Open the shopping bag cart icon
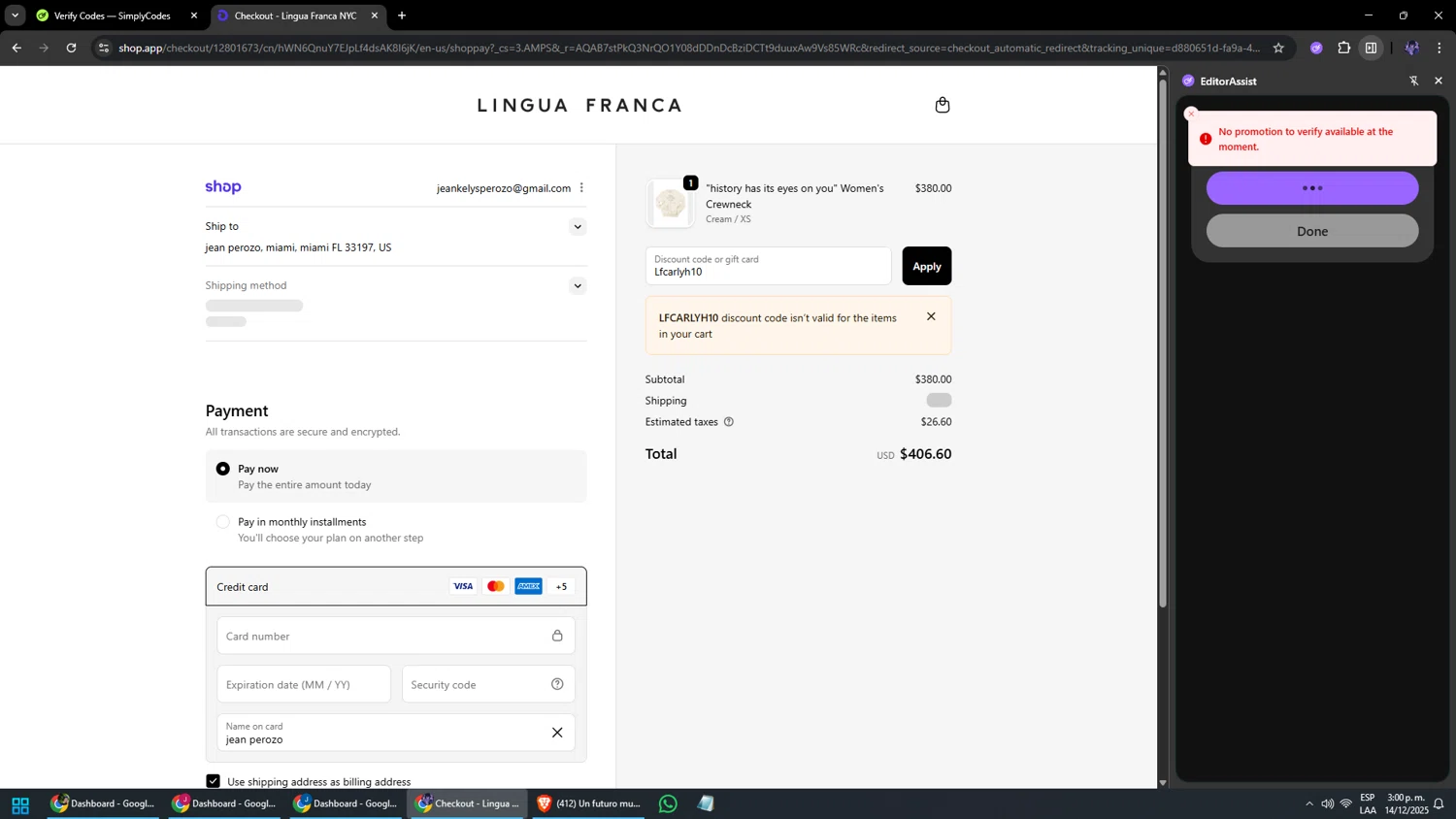The height and width of the screenshot is (819, 1456). tap(942, 105)
